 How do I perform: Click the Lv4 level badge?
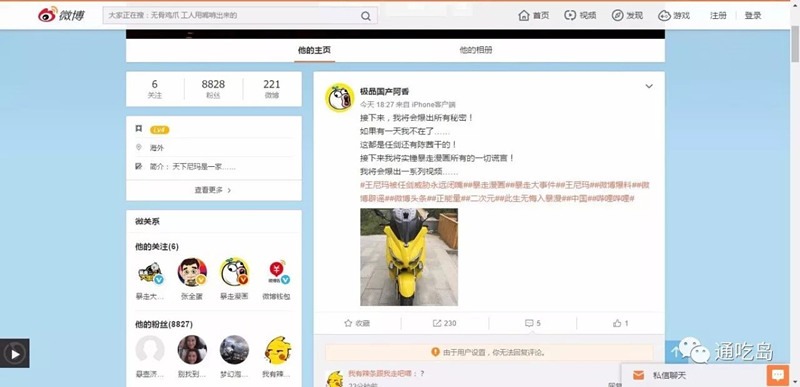click(159, 130)
